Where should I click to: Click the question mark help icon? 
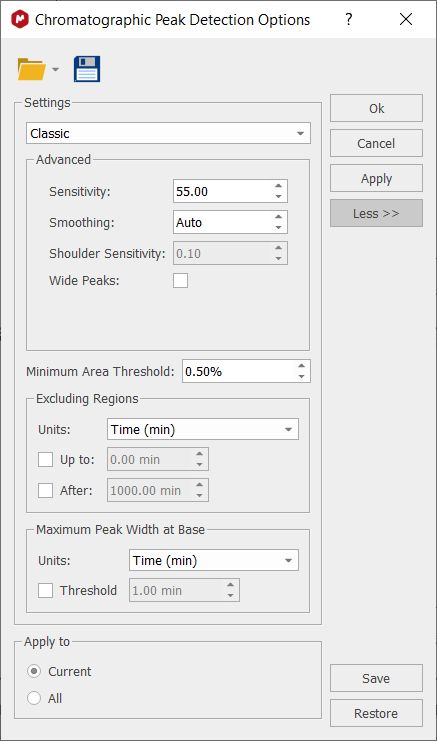click(349, 19)
